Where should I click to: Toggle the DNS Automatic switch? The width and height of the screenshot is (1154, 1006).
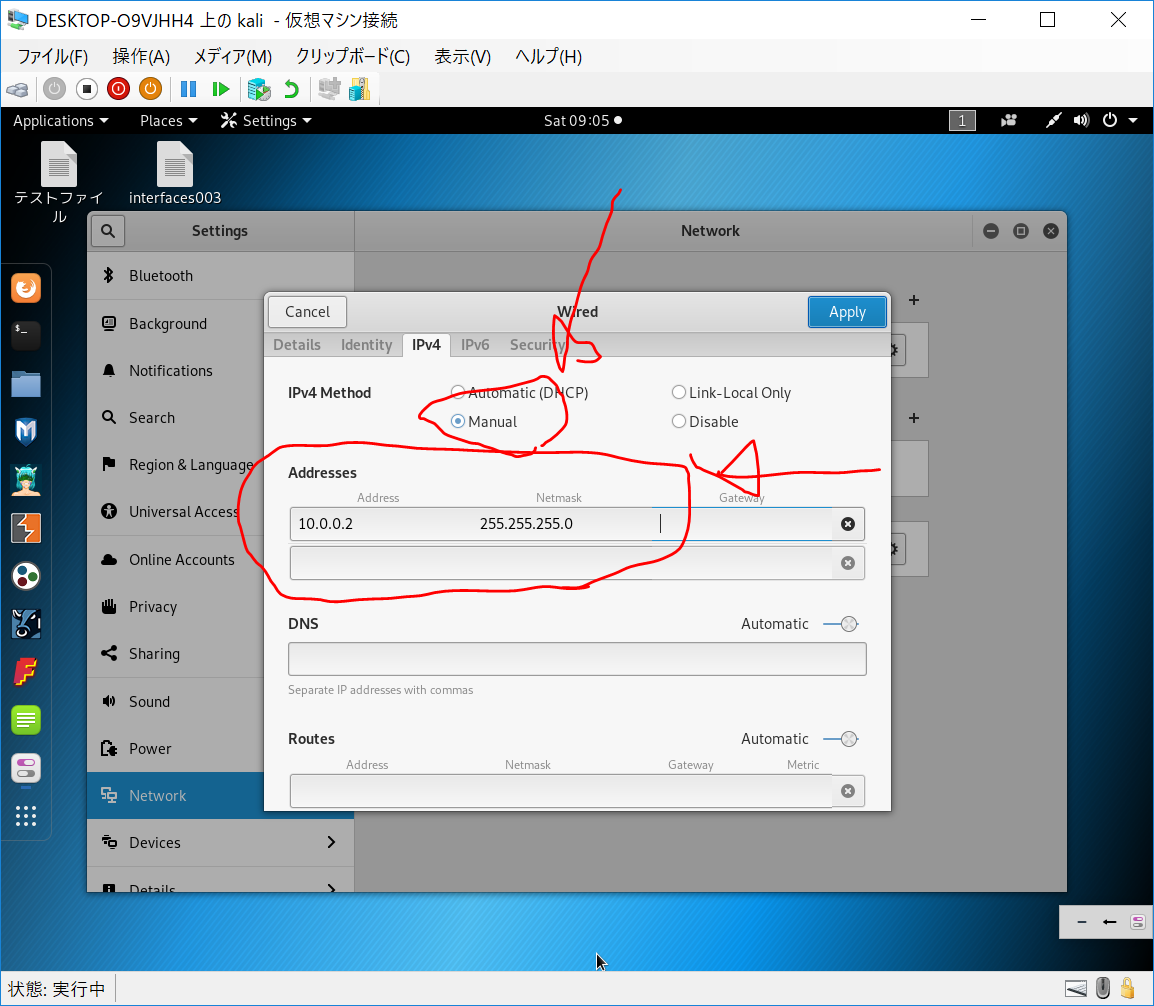[840, 624]
